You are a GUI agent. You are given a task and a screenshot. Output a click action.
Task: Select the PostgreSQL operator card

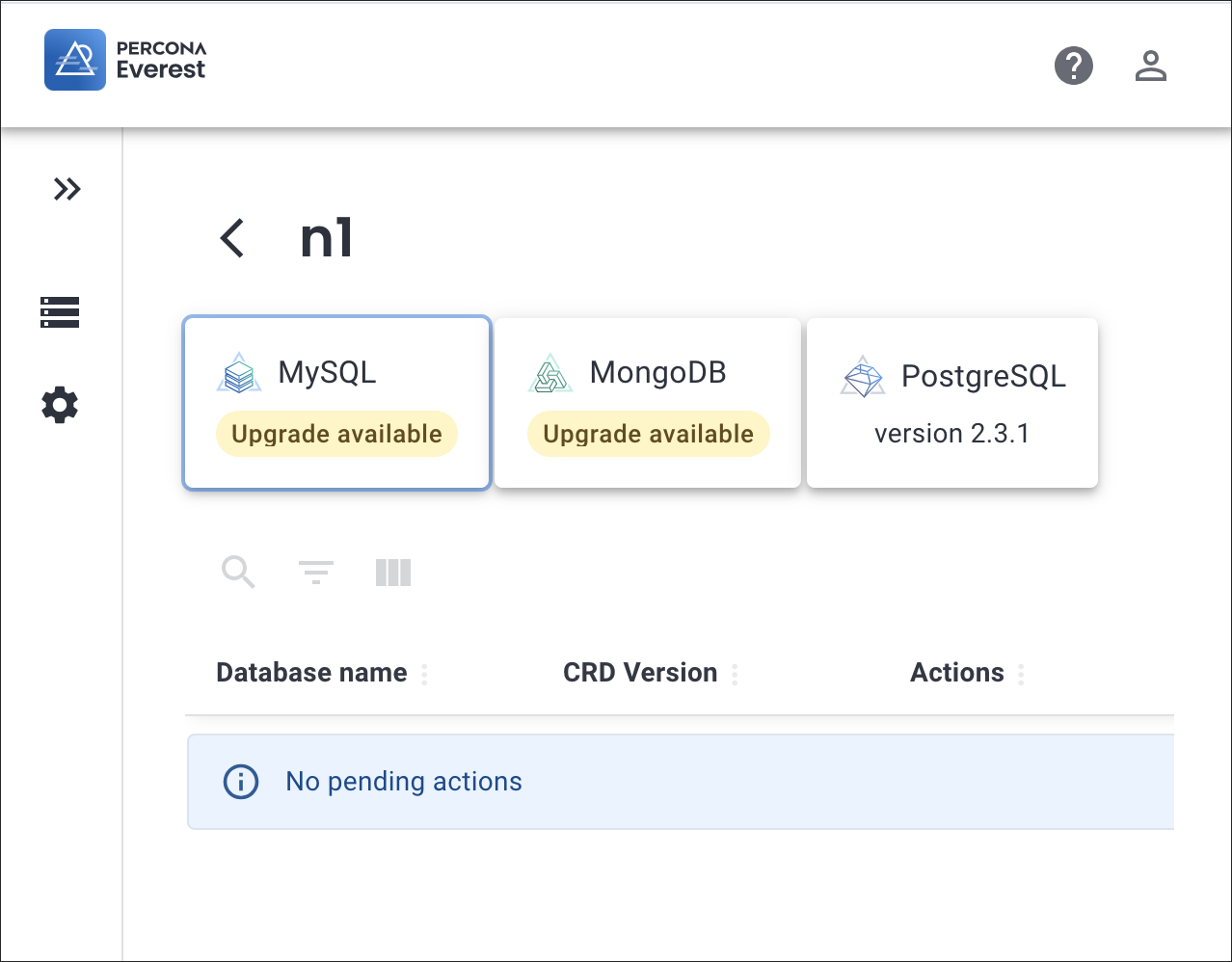pyautogui.click(x=952, y=403)
